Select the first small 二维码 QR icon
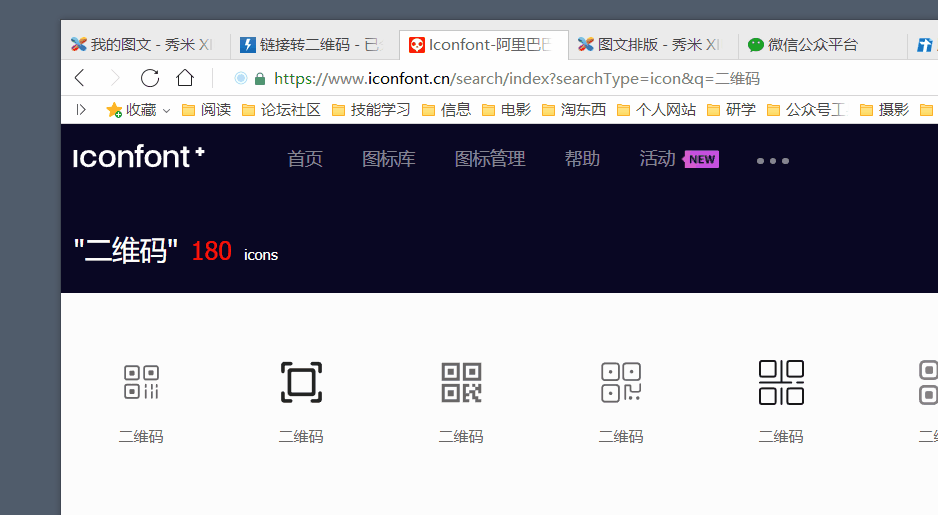 click(141, 382)
